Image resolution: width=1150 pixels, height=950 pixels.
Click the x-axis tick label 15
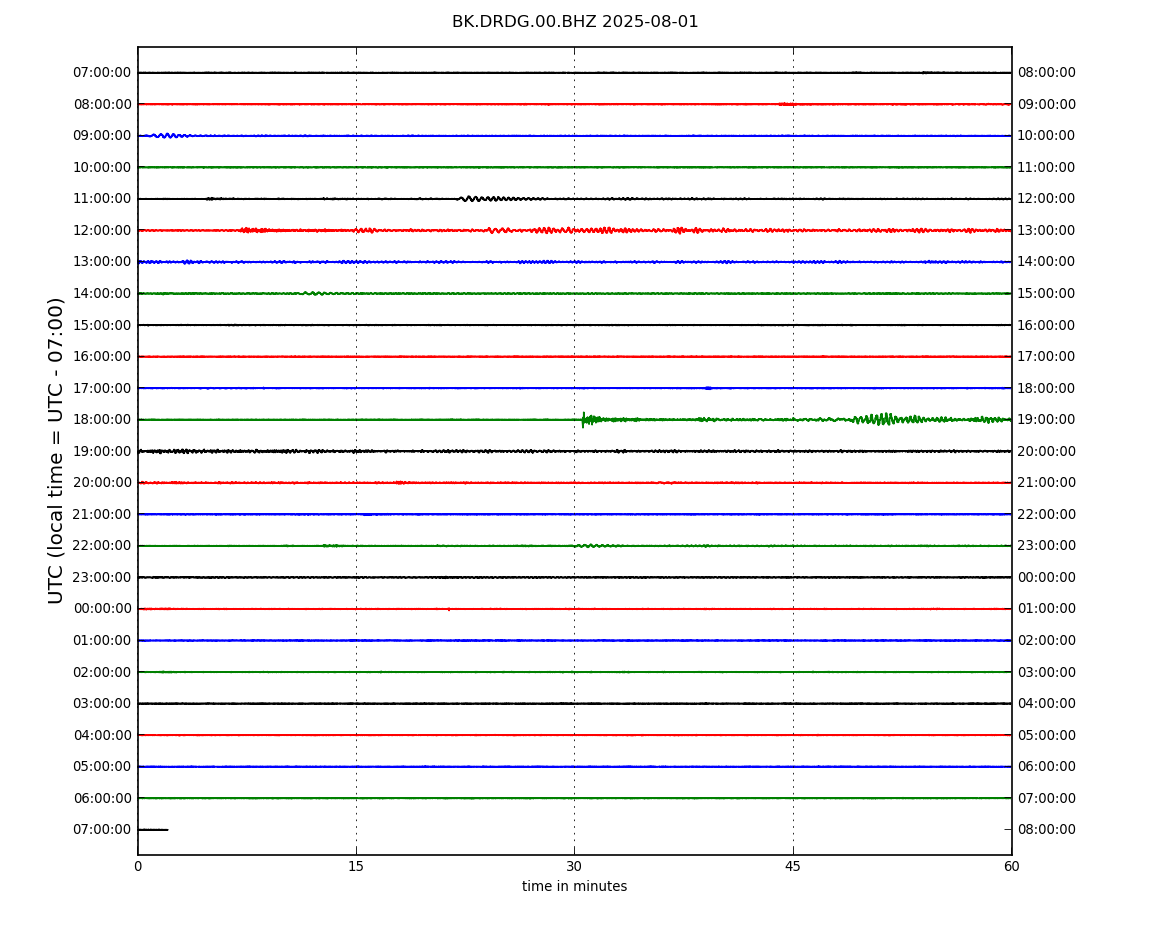click(x=356, y=867)
